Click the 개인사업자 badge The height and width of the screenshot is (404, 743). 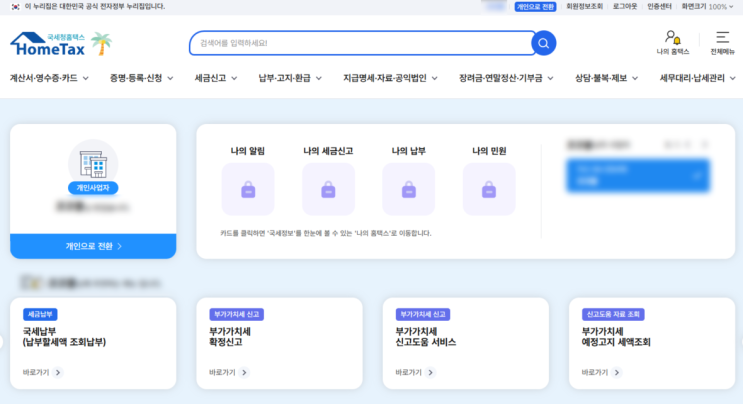93,188
